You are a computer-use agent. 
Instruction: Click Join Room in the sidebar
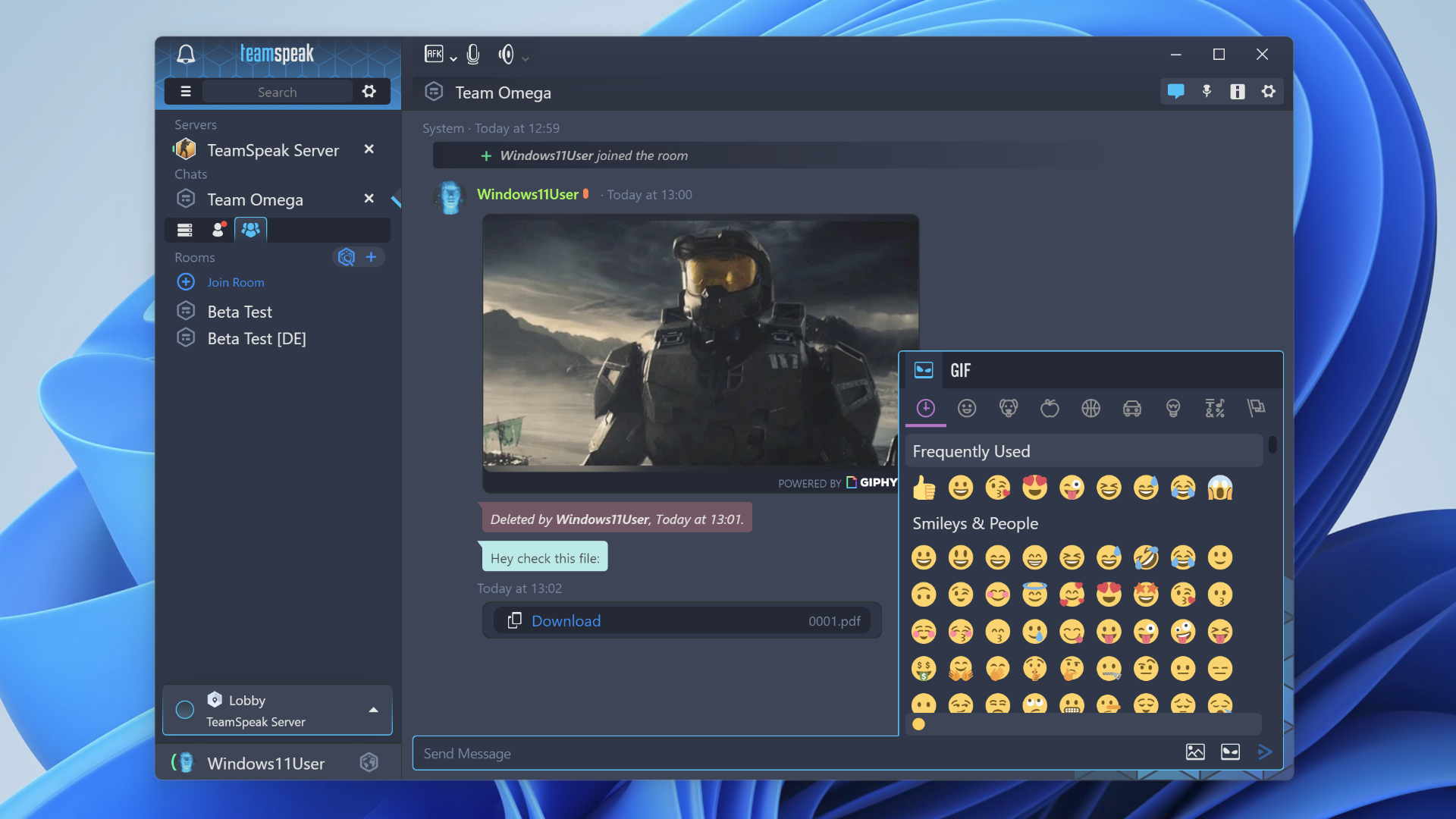click(236, 281)
